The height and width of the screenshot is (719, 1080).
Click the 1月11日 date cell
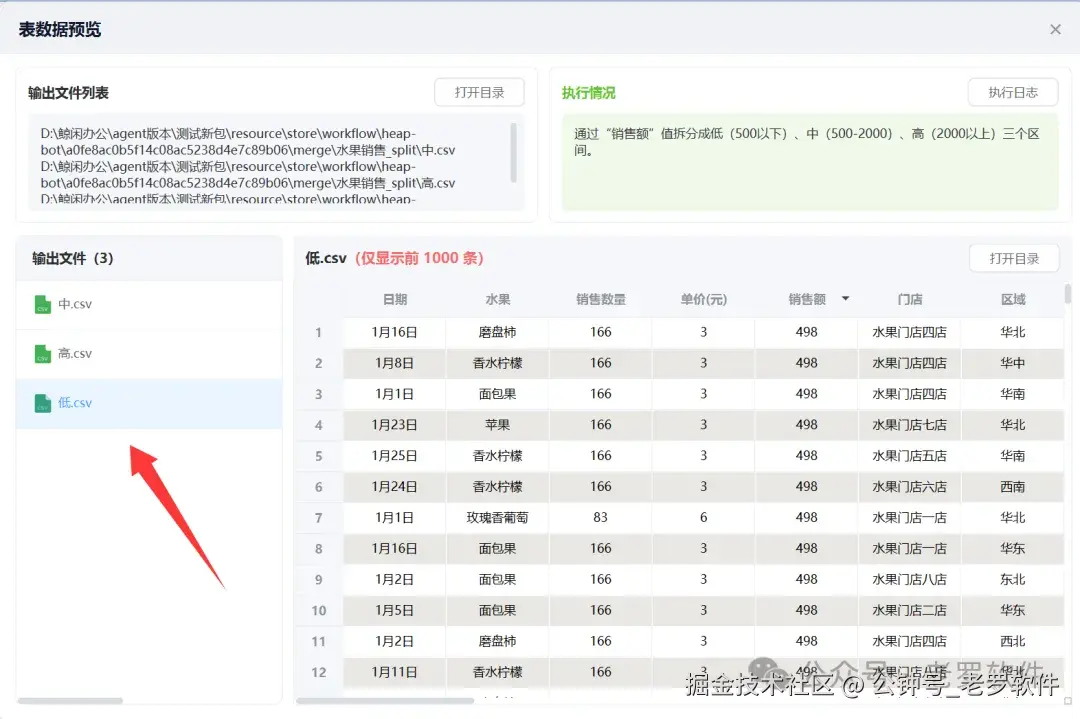395,672
